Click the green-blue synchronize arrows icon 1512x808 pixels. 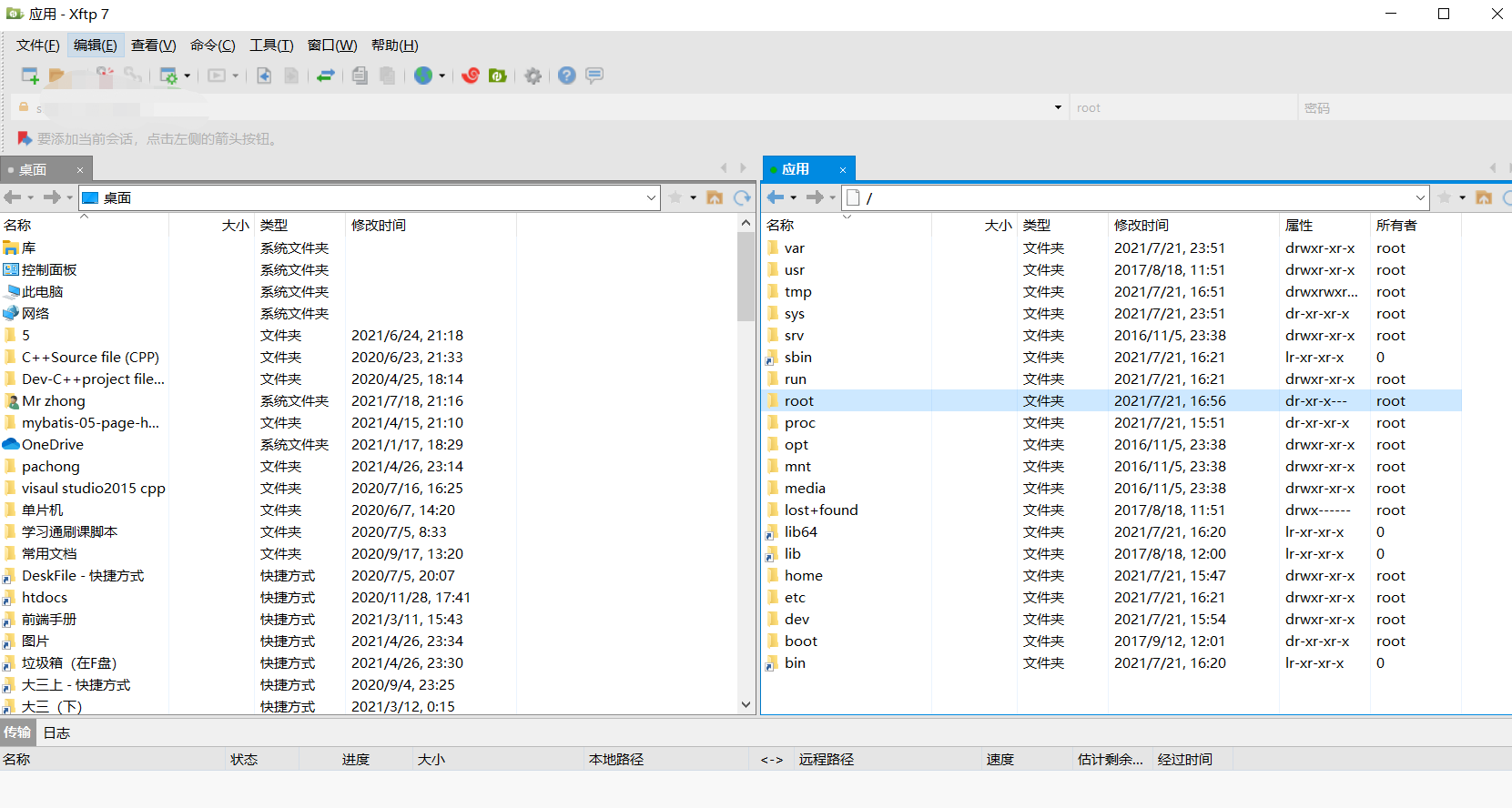point(326,76)
